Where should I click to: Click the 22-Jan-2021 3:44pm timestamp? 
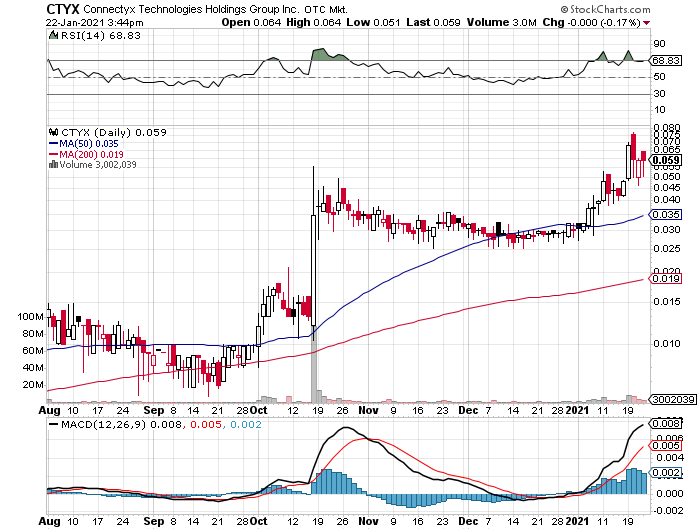[x=95, y=23]
